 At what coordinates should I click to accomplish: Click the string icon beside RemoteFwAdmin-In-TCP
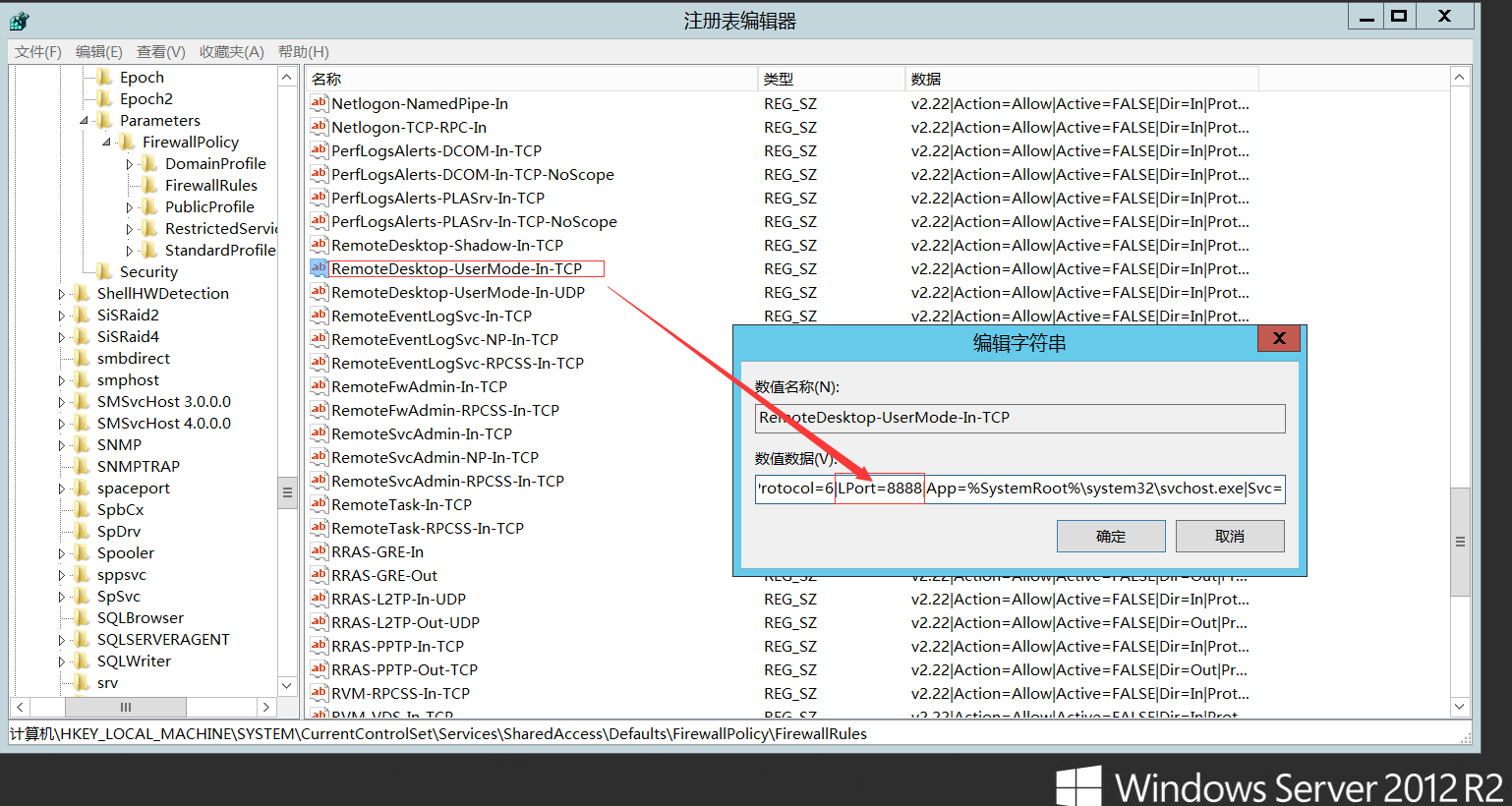pyautogui.click(x=319, y=386)
